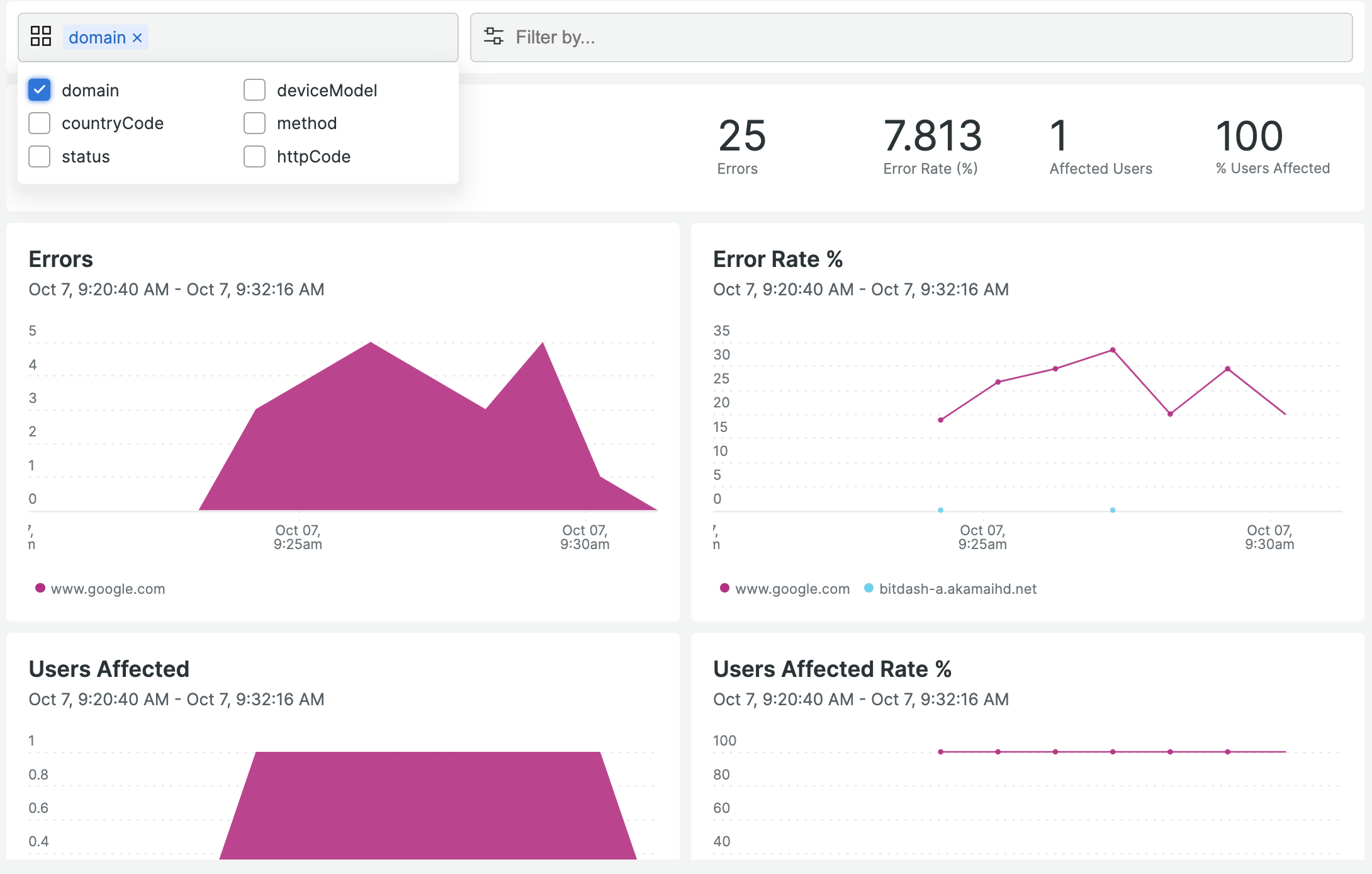Tick the method checkbox
The image size is (1372, 874).
tap(254, 123)
